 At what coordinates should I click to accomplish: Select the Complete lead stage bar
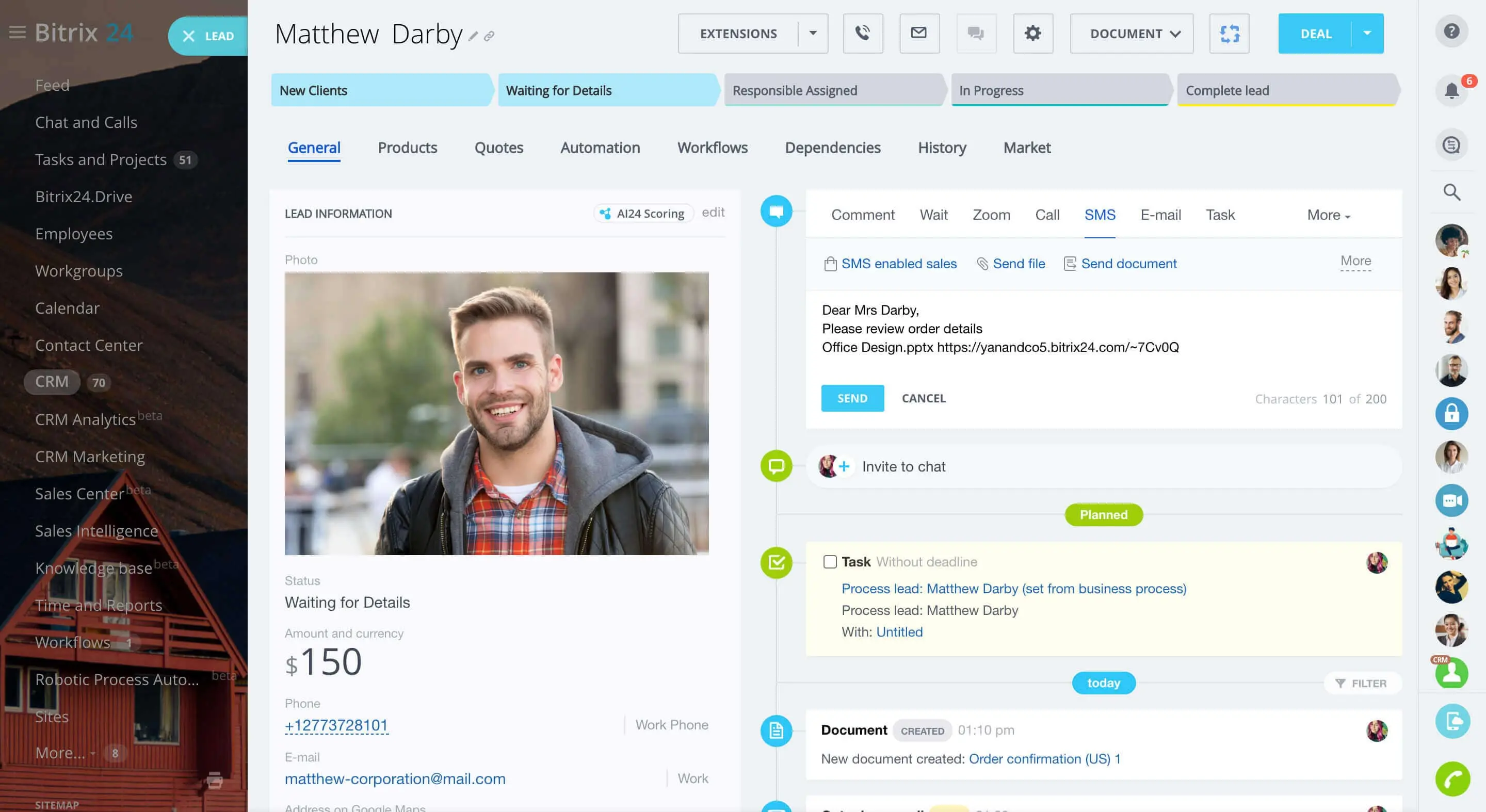coord(1285,91)
